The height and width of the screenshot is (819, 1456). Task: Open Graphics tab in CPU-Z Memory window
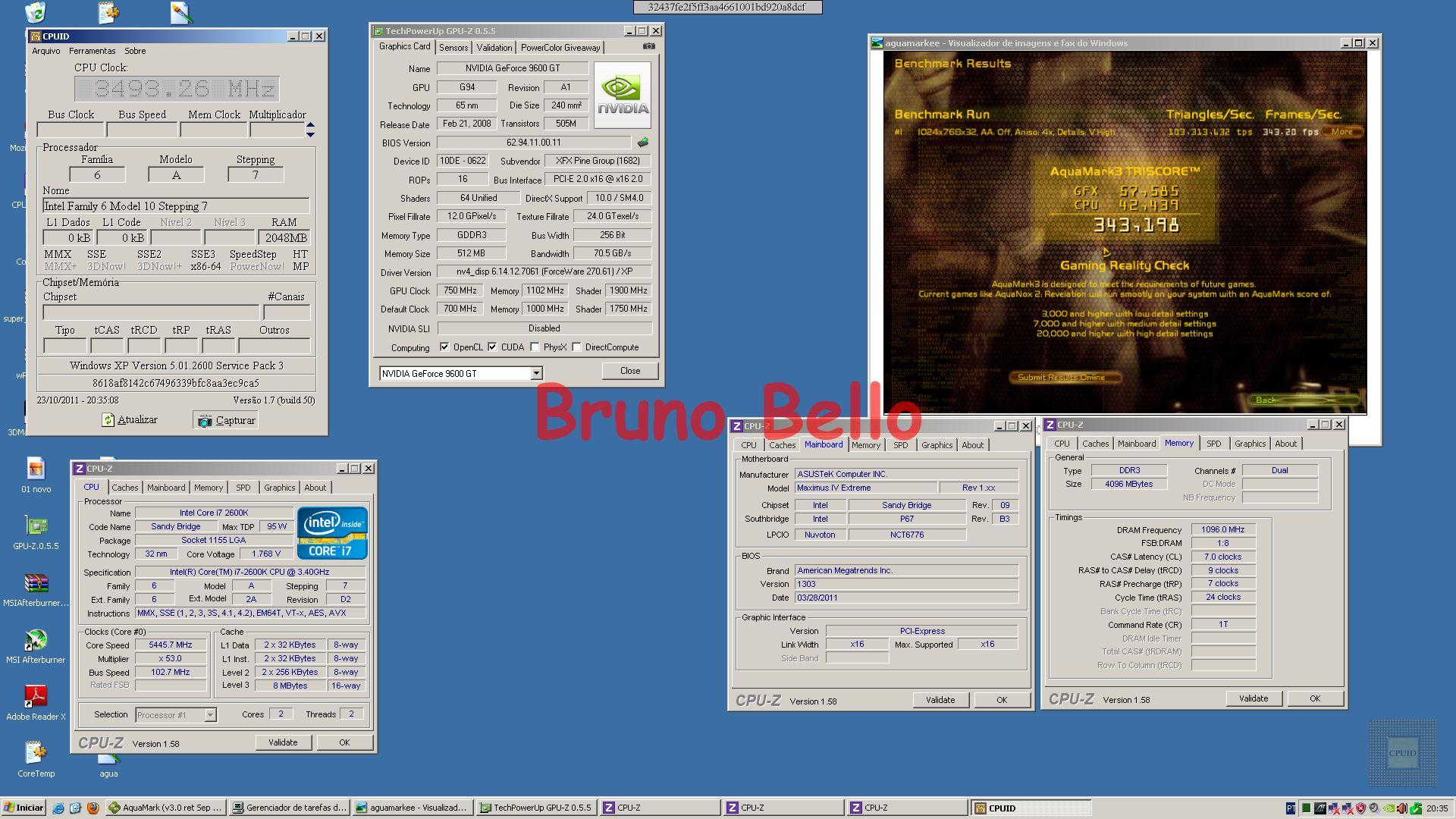1250,444
